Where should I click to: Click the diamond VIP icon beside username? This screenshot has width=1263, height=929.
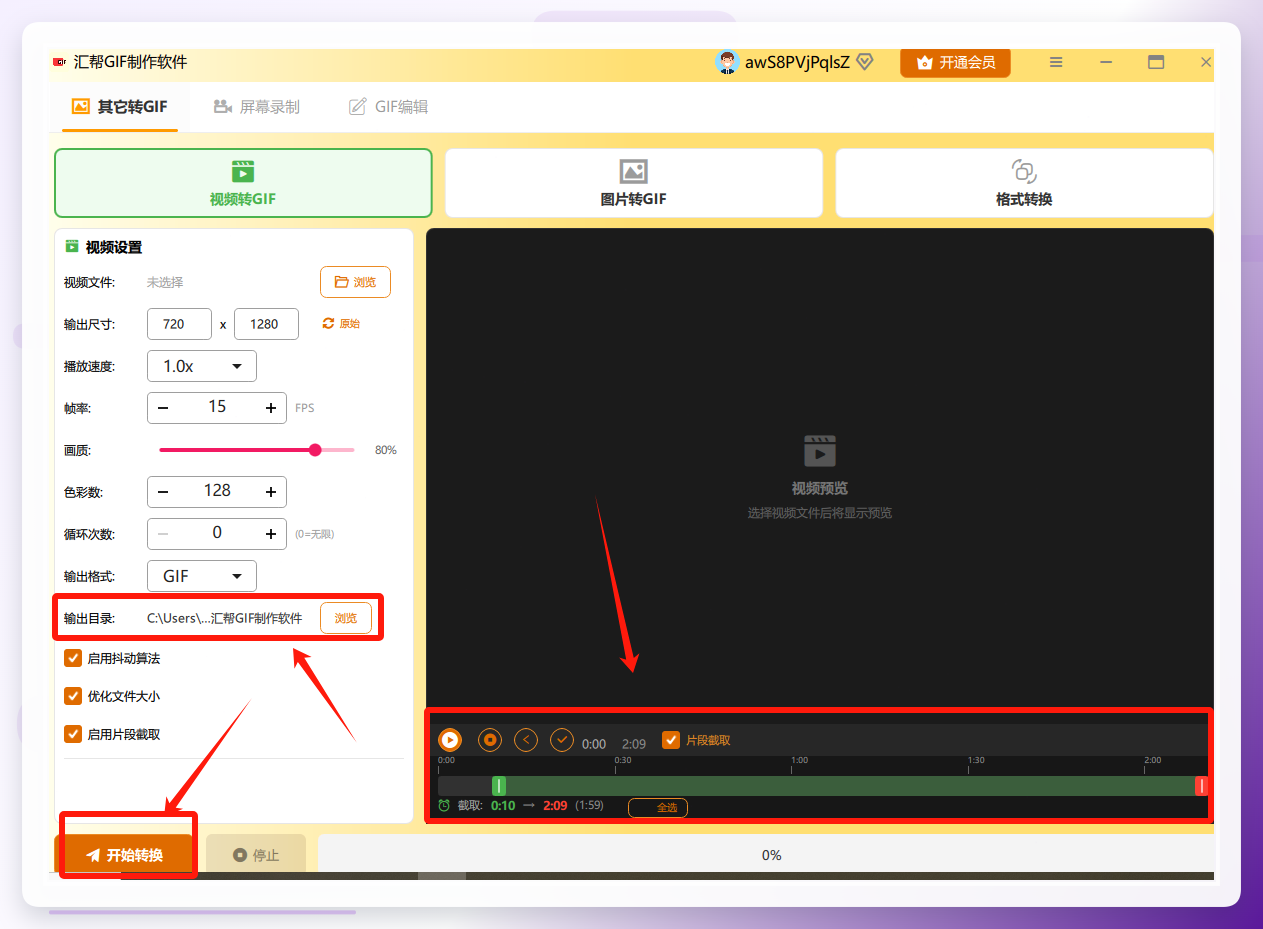(x=865, y=62)
